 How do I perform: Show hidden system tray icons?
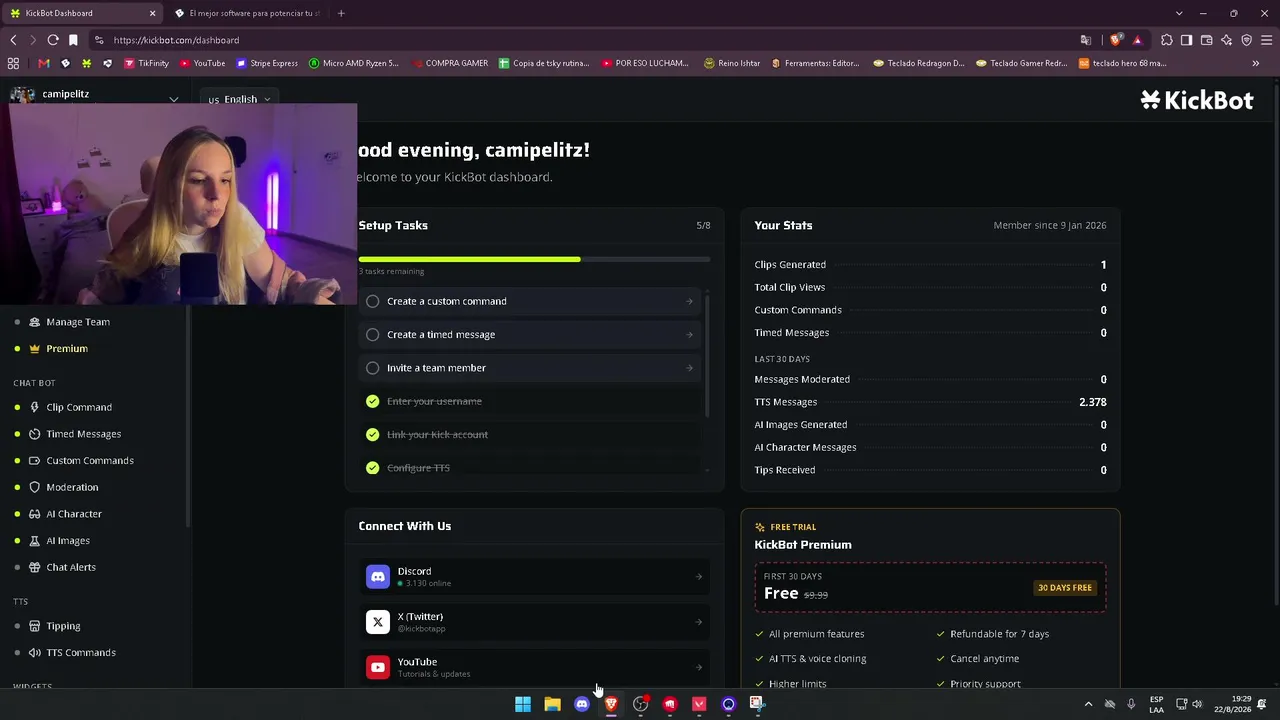[x=1088, y=704]
